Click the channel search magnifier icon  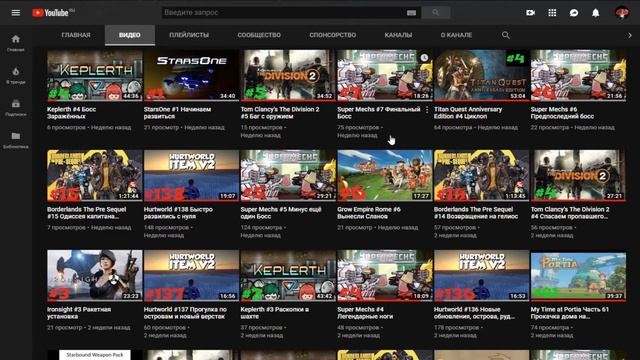(x=506, y=35)
